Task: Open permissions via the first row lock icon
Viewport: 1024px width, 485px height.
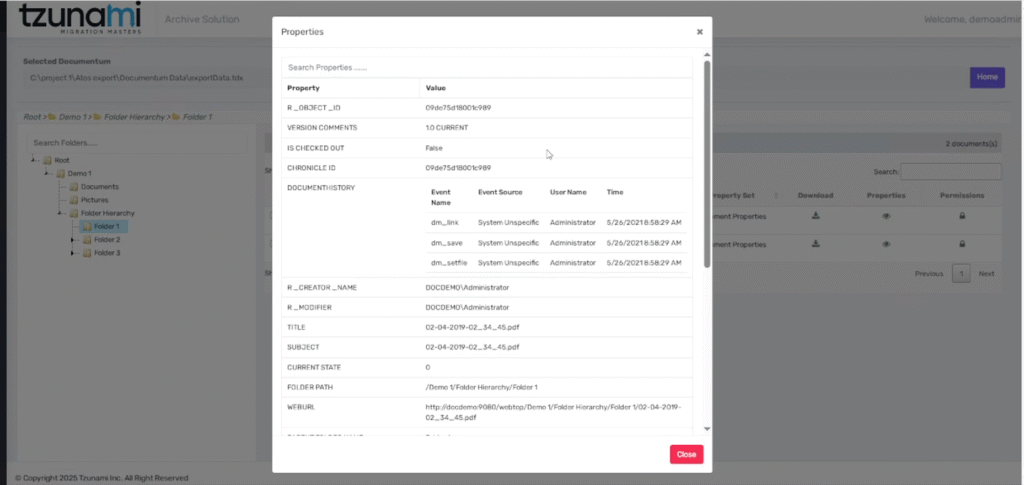Action: [x=962, y=215]
